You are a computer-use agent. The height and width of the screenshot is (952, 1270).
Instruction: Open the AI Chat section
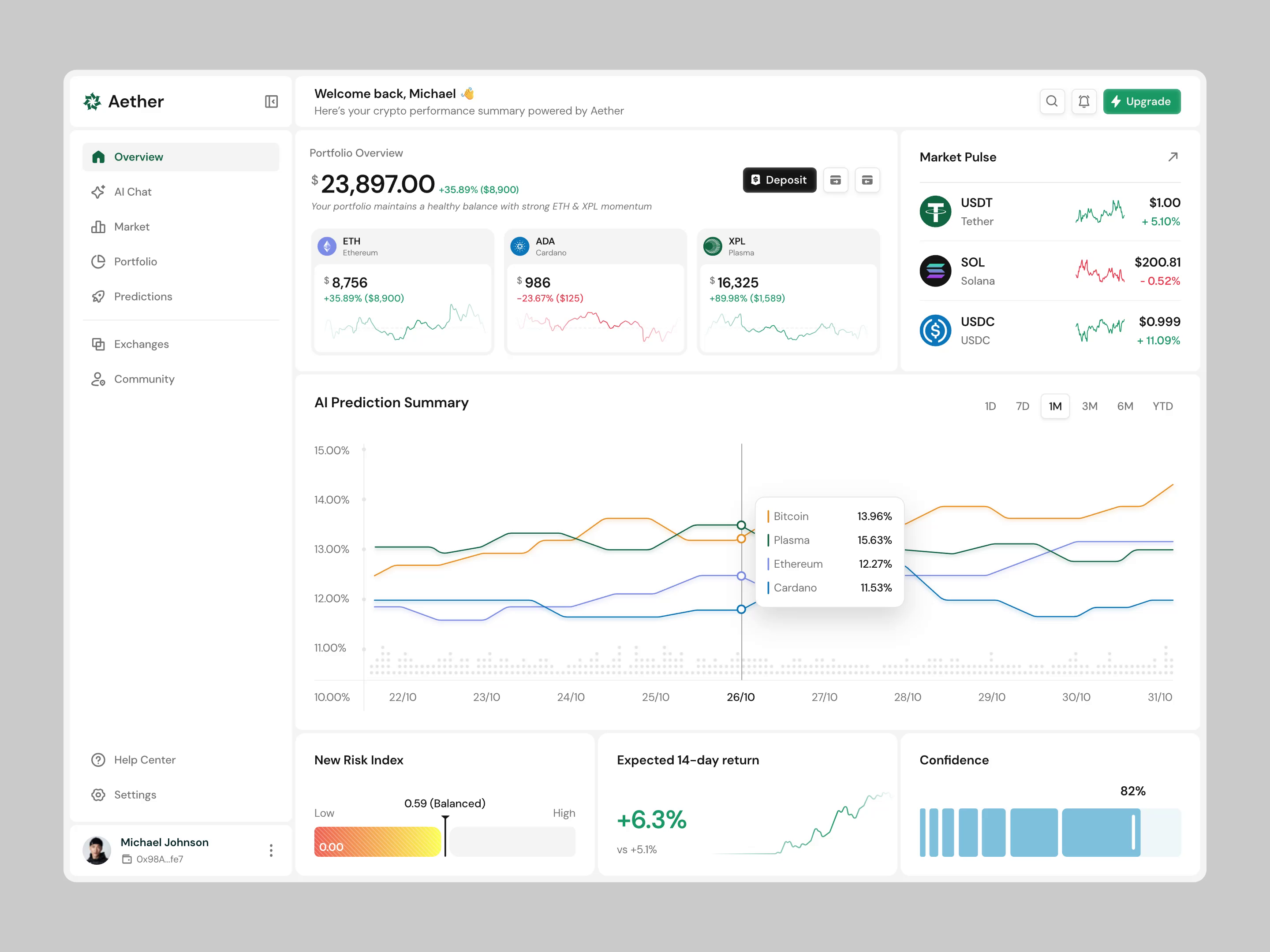[133, 192]
